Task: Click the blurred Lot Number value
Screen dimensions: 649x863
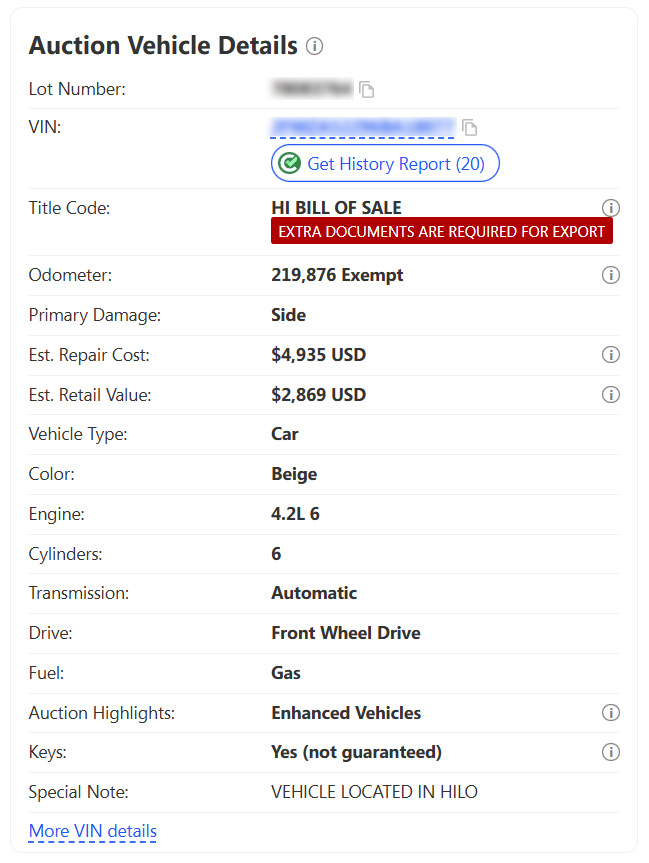Action: click(x=312, y=89)
